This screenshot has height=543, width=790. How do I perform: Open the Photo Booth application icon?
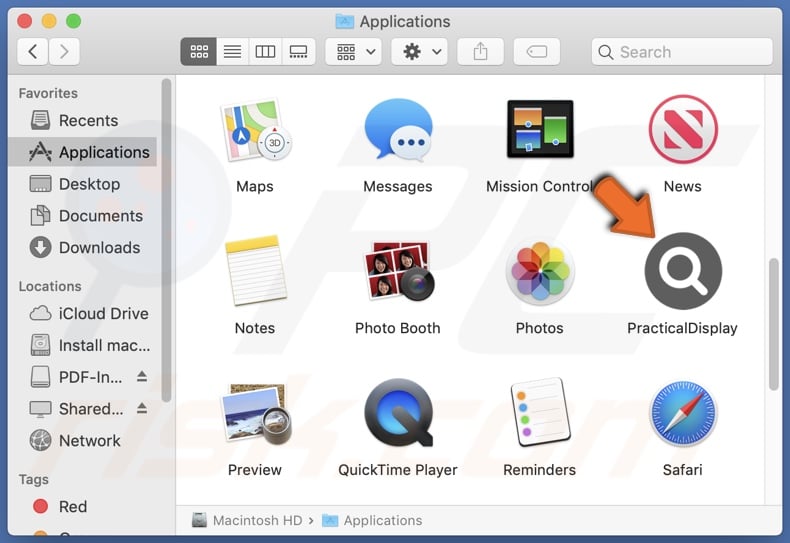point(398,271)
